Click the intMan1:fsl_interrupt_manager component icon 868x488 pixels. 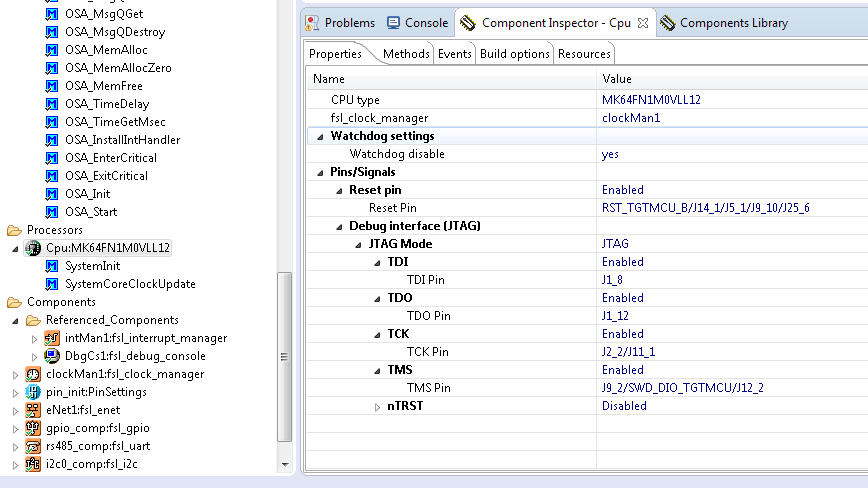[x=52, y=338]
